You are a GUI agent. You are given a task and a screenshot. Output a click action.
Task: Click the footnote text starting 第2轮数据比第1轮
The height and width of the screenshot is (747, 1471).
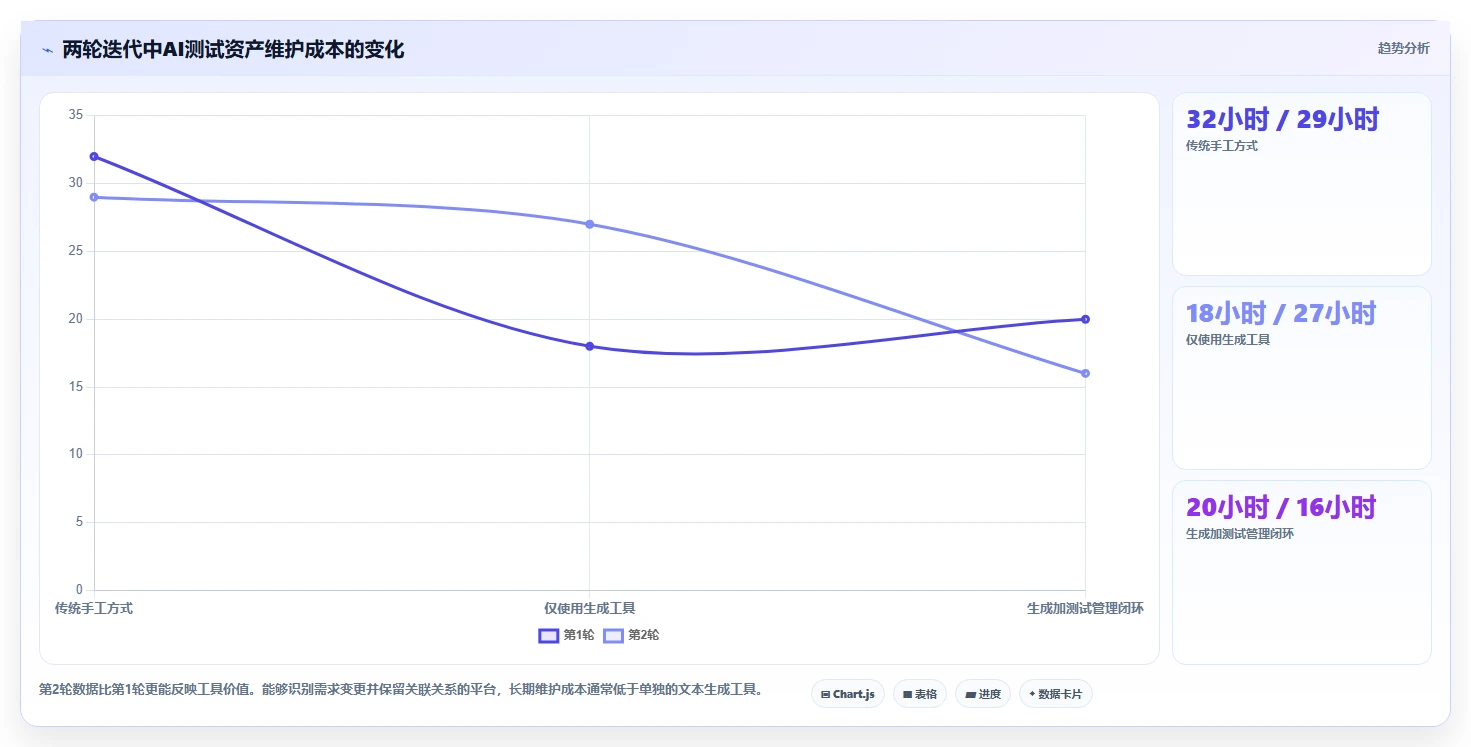pyautogui.click(x=402, y=689)
